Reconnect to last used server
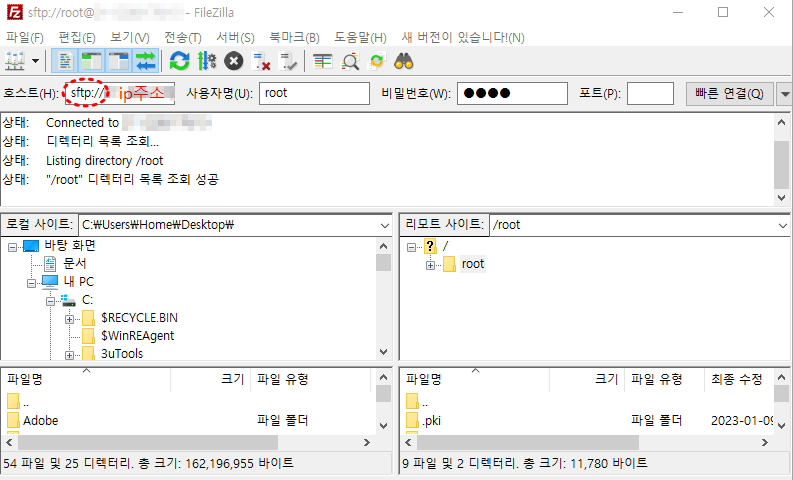This screenshot has width=793, height=480. pyautogui.click(x=288, y=62)
